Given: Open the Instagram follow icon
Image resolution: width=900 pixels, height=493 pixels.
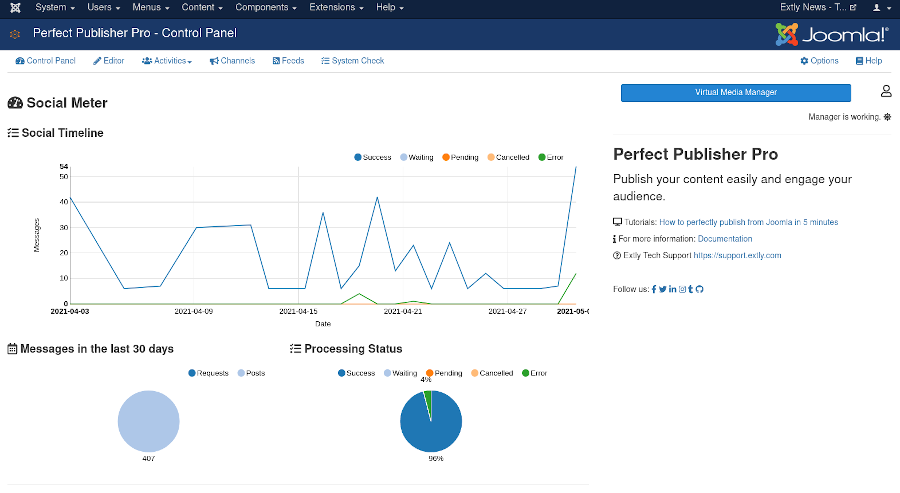Looking at the screenshot, I should click(x=682, y=289).
